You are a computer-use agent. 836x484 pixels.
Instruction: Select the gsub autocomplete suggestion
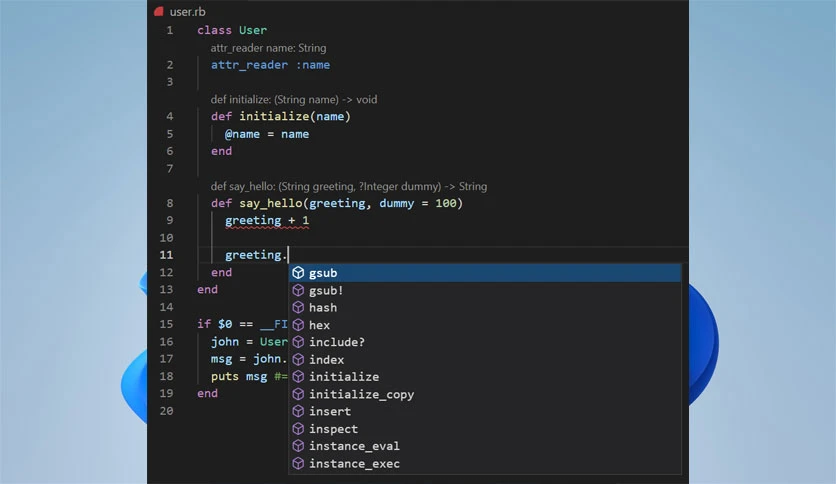(x=485, y=273)
